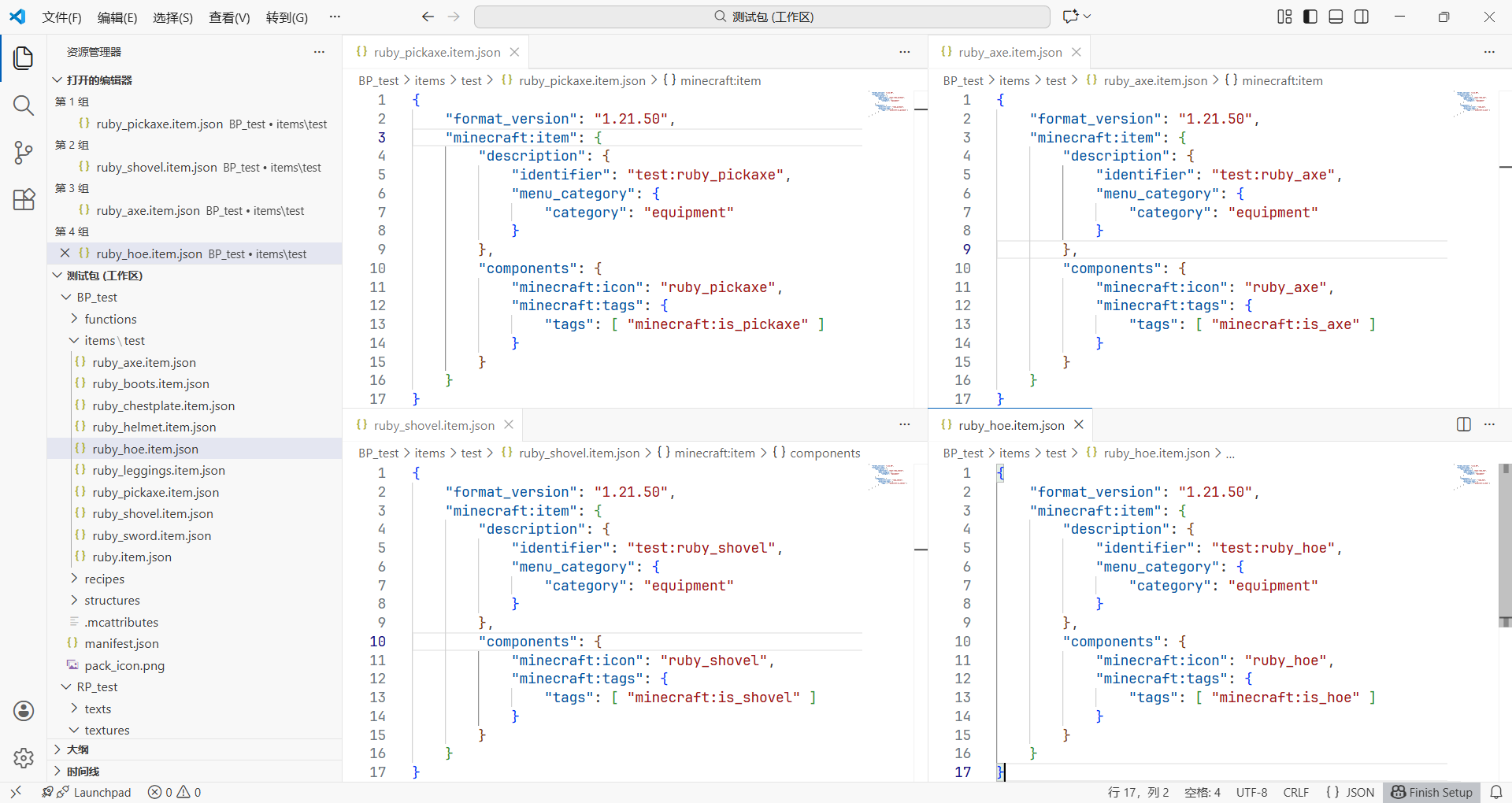Click Finish Setup in status bar
This screenshot has width=1512, height=803.
pyautogui.click(x=1432, y=792)
